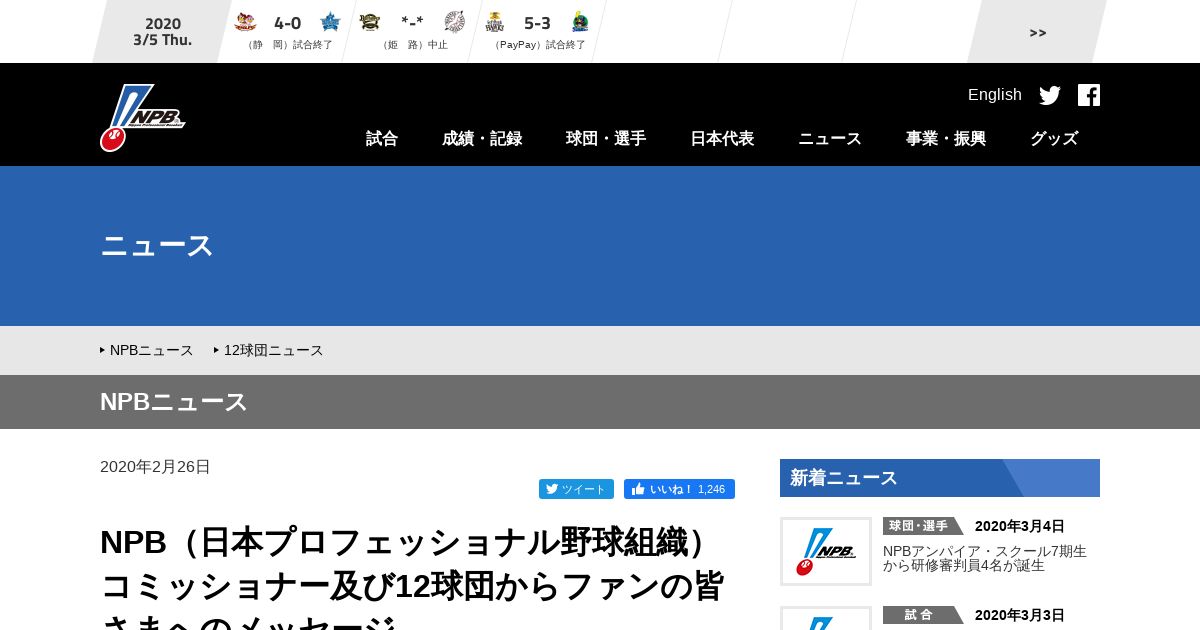Open the NPBアンパイア・スクール7期生 news article

(x=985, y=558)
